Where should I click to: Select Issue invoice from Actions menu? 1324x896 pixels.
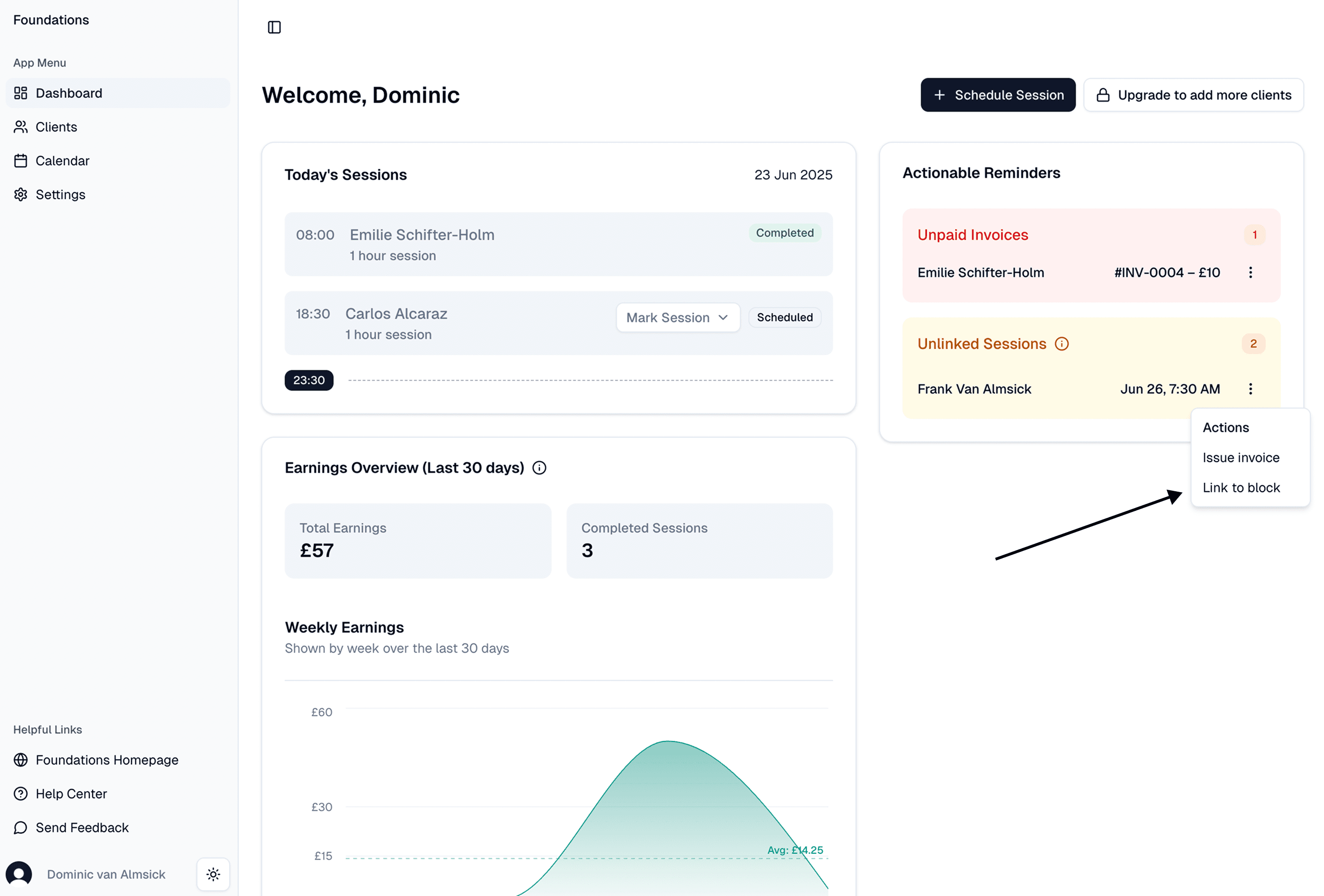click(1240, 458)
